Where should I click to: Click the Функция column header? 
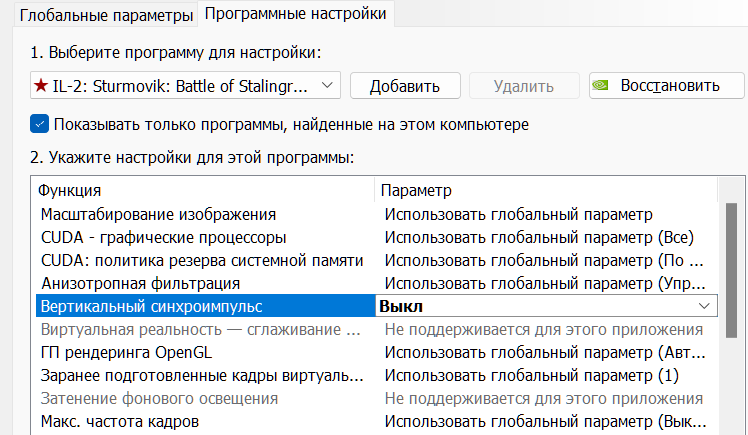point(70,190)
